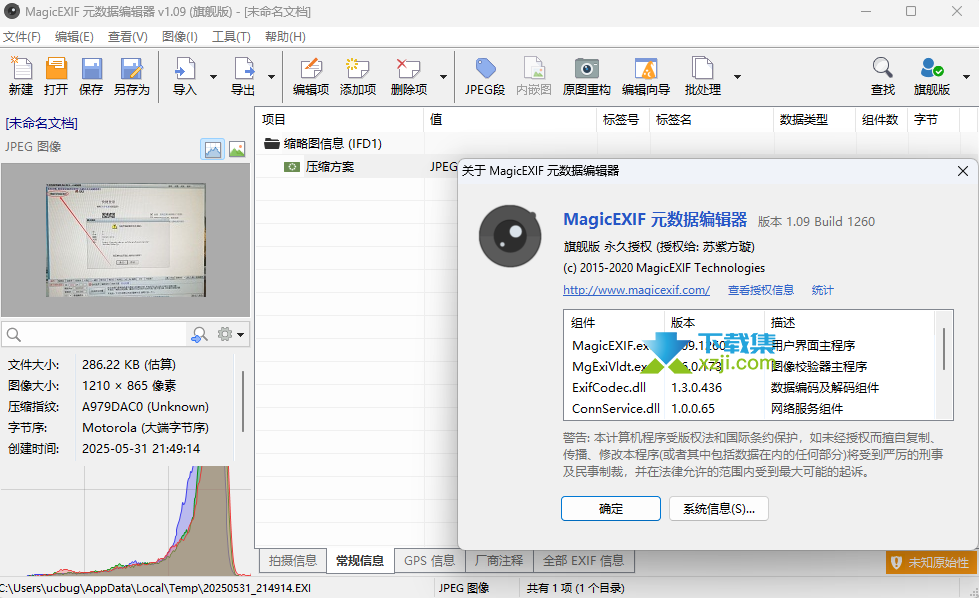The height and width of the screenshot is (598, 979).
Task: Select the ConnService.dll row
Action: point(749,409)
